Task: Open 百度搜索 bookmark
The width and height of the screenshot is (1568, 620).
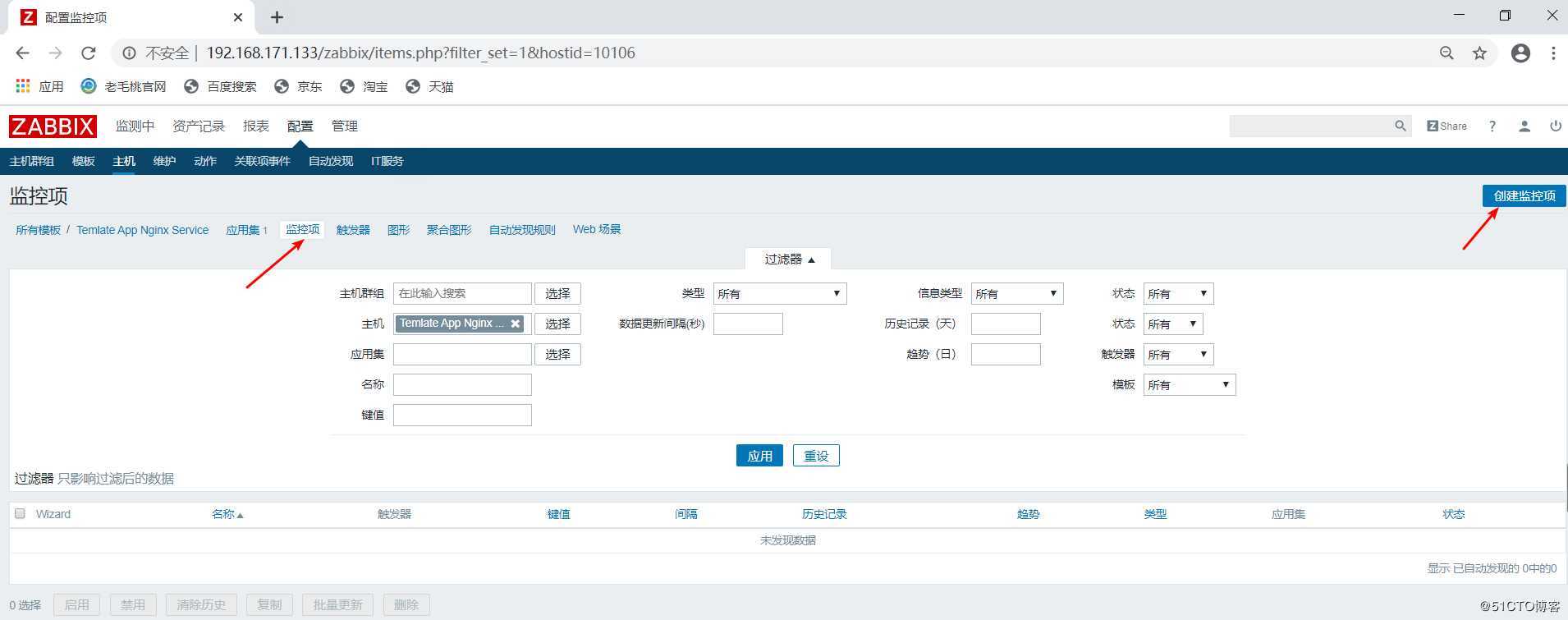Action: pyautogui.click(x=220, y=86)
